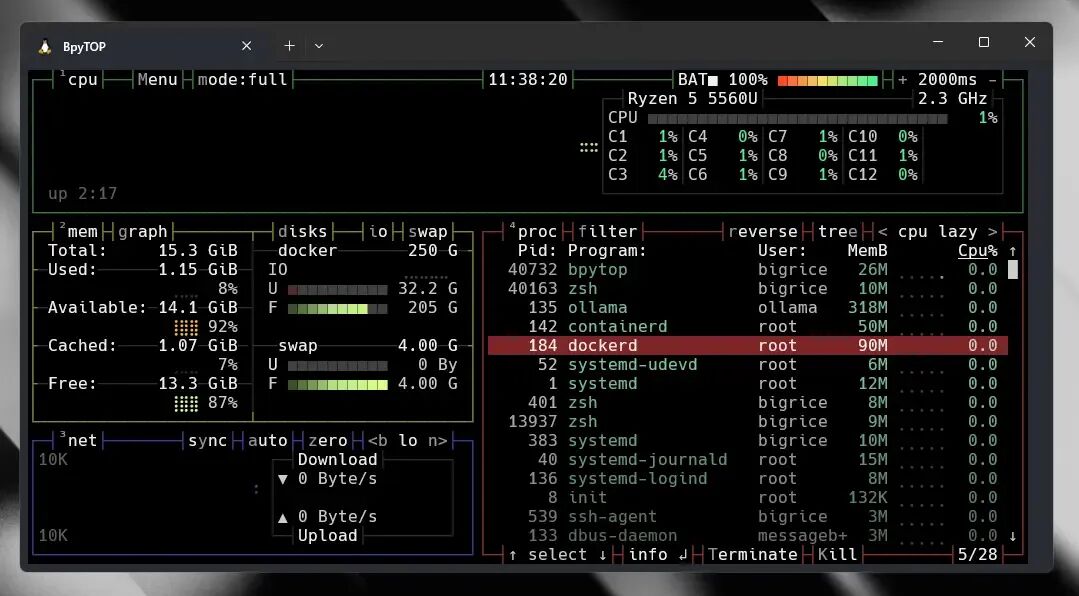Viewport: 1079px width, 596px height.
Task: Toggle the io mode in disks
Action: (378, 231)
